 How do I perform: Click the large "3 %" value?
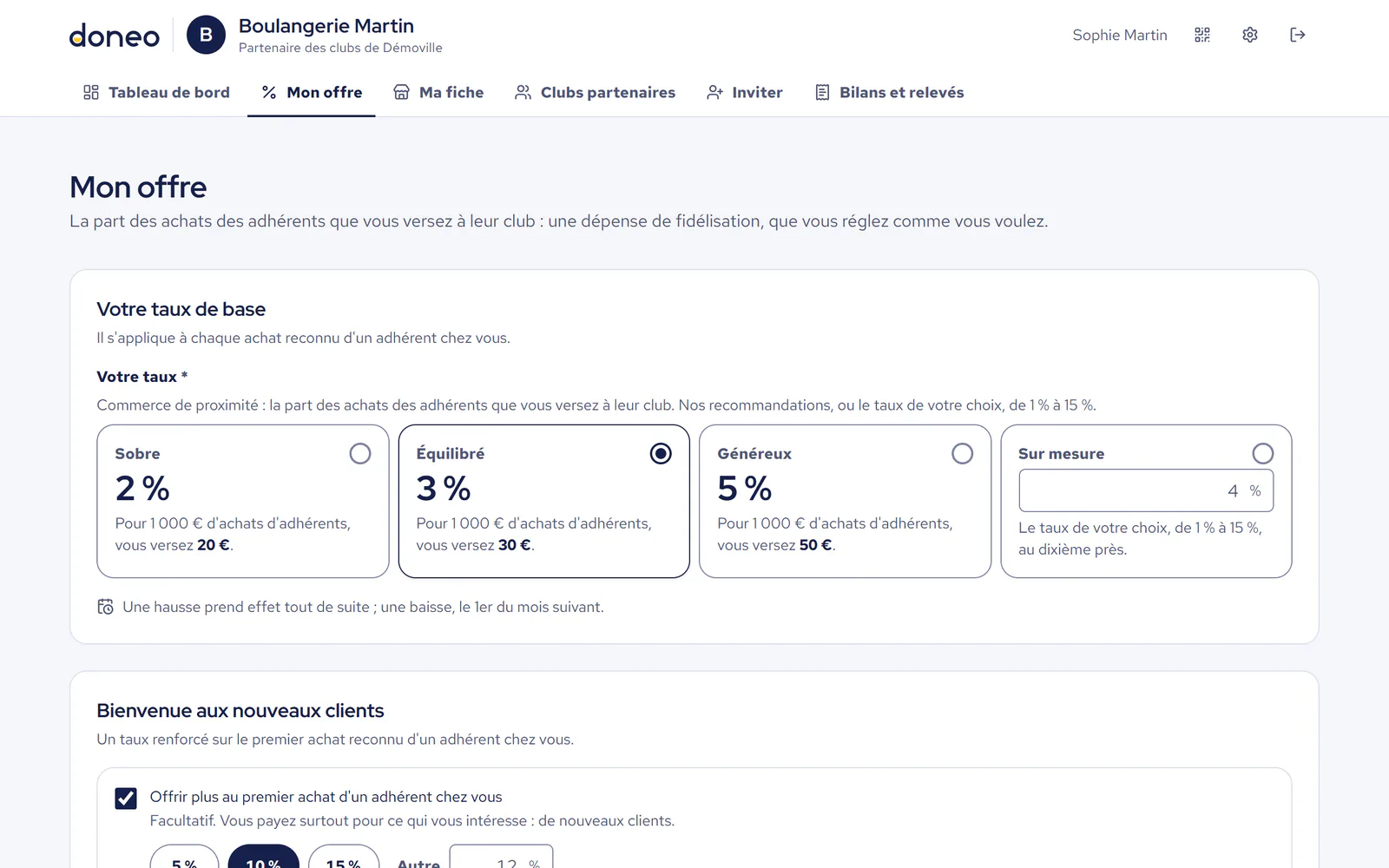pyautogui.click(x=444, y=488)
